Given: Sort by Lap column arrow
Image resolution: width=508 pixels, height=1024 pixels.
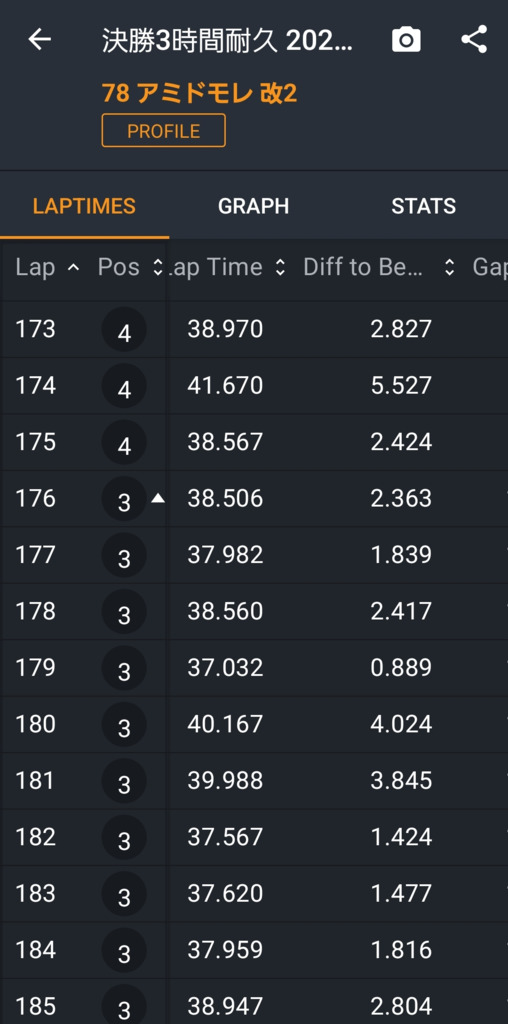Looking at the screenshot, I should pyautogui.click(x=74, y=267).
